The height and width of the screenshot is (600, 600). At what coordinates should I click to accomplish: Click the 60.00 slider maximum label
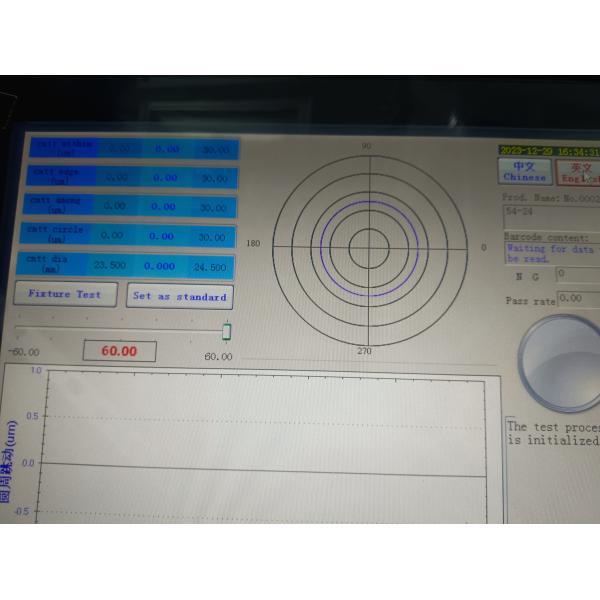[x=218, y=357]
